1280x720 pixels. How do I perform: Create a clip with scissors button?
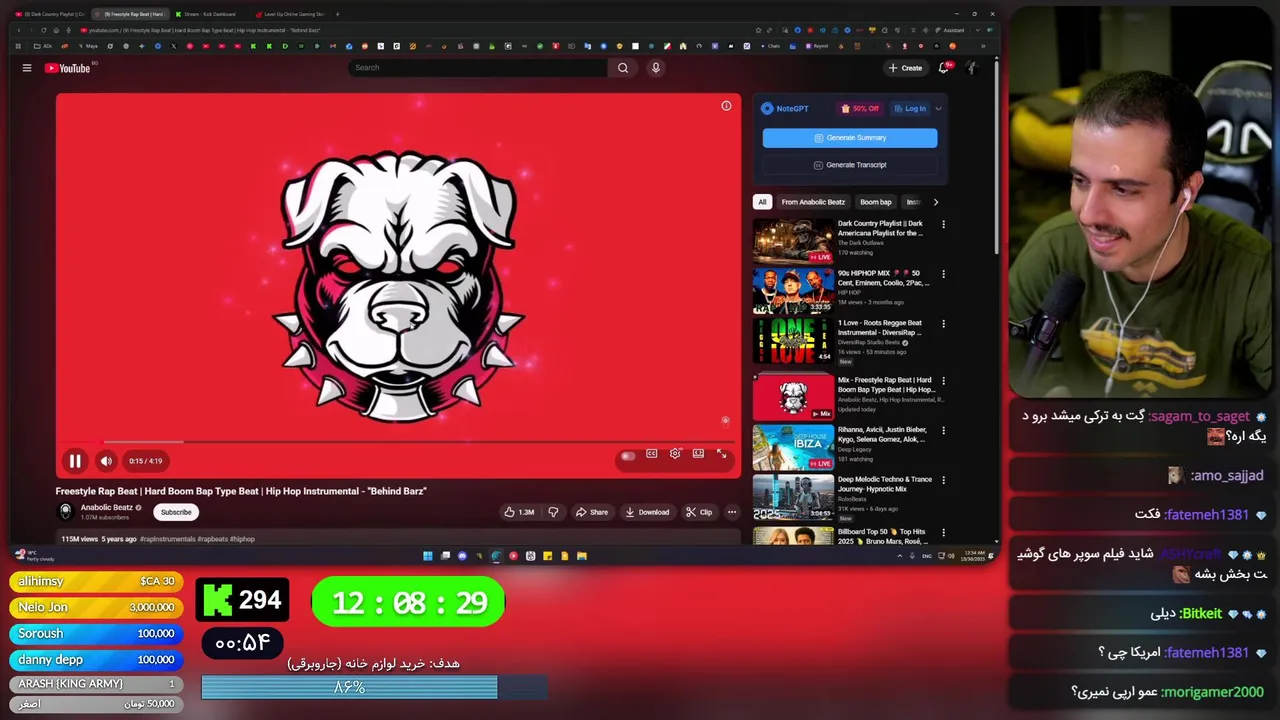point(699,512)
